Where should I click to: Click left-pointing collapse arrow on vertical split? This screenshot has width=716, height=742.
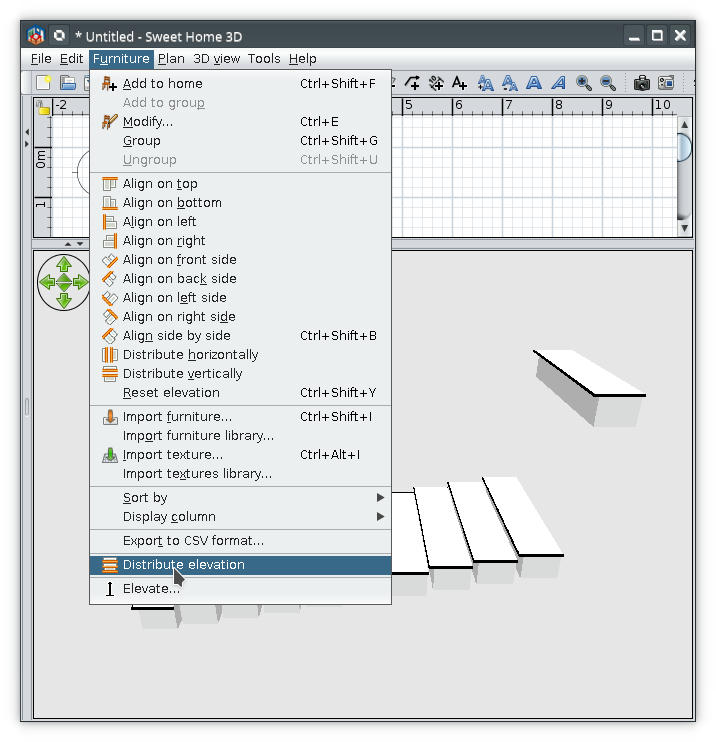(x=27, y=132)
